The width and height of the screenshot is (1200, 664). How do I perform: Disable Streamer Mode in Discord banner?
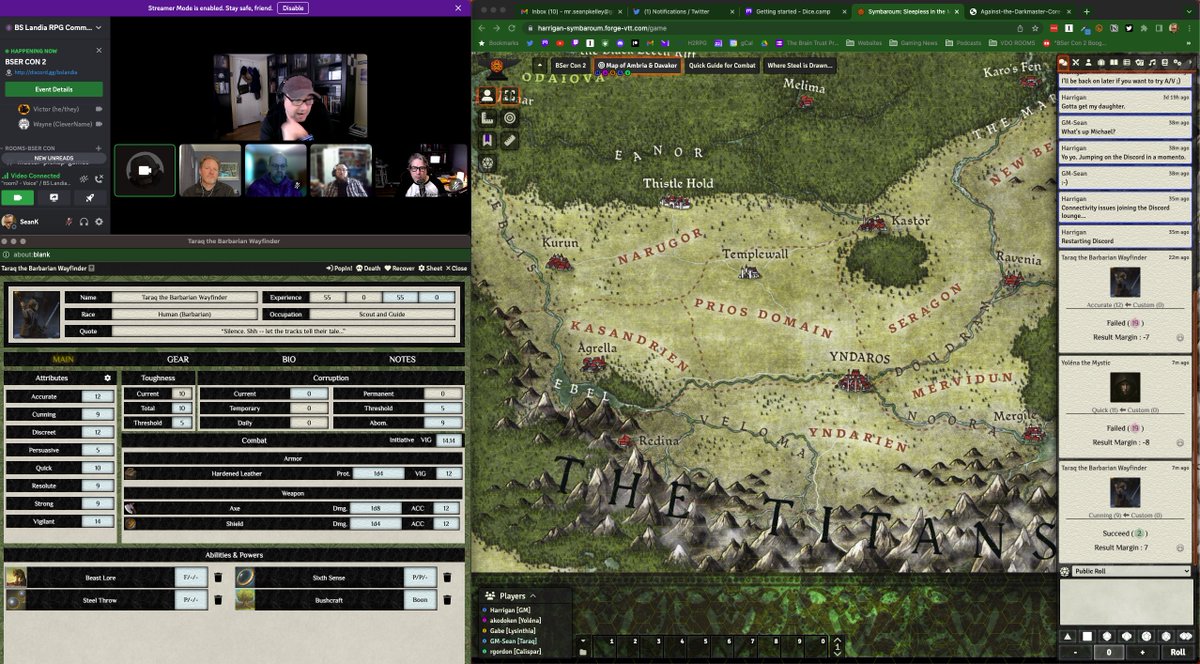coord(292,7)
